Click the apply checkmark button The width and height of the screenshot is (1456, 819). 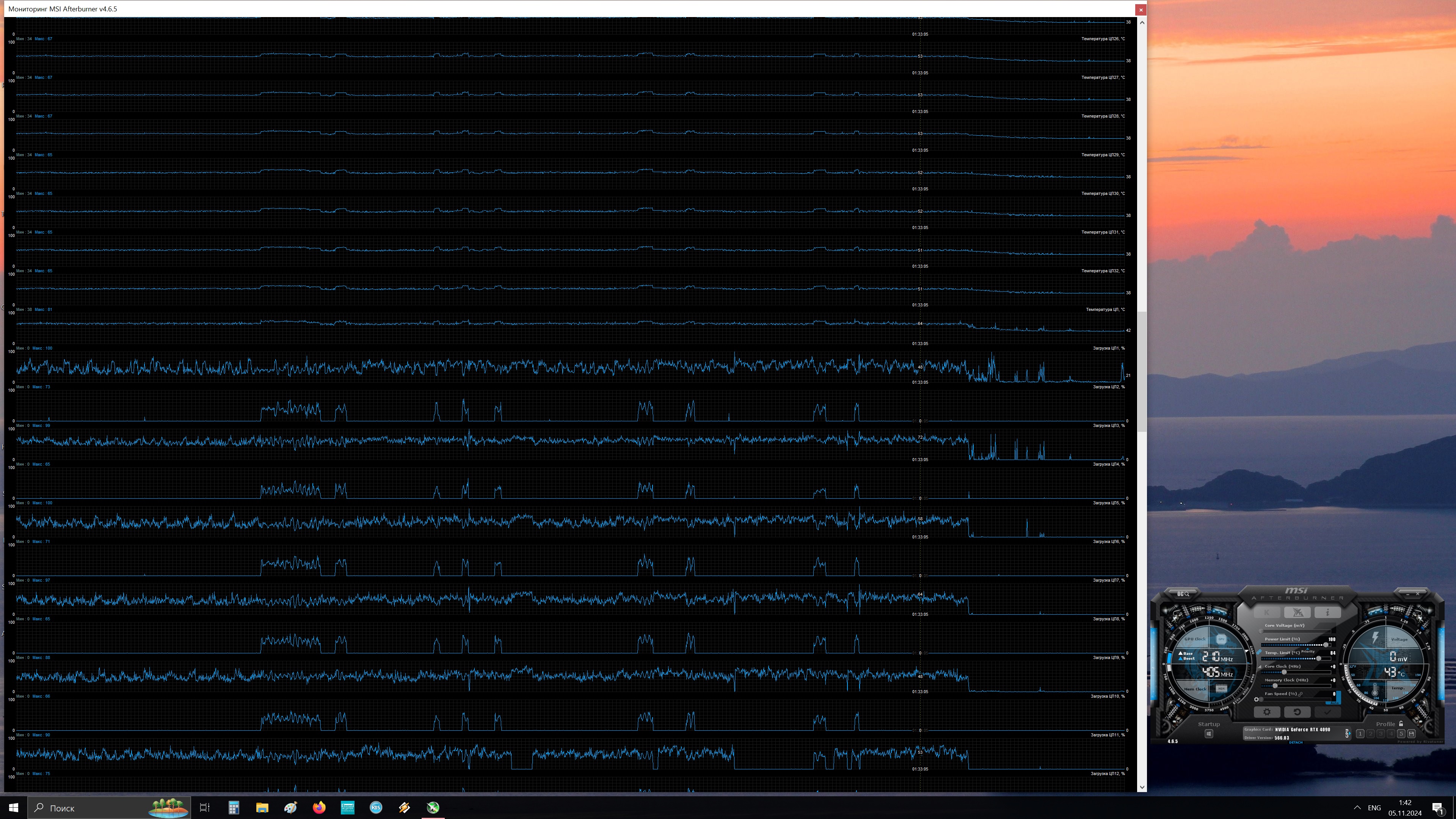[x=1327, y=712]
